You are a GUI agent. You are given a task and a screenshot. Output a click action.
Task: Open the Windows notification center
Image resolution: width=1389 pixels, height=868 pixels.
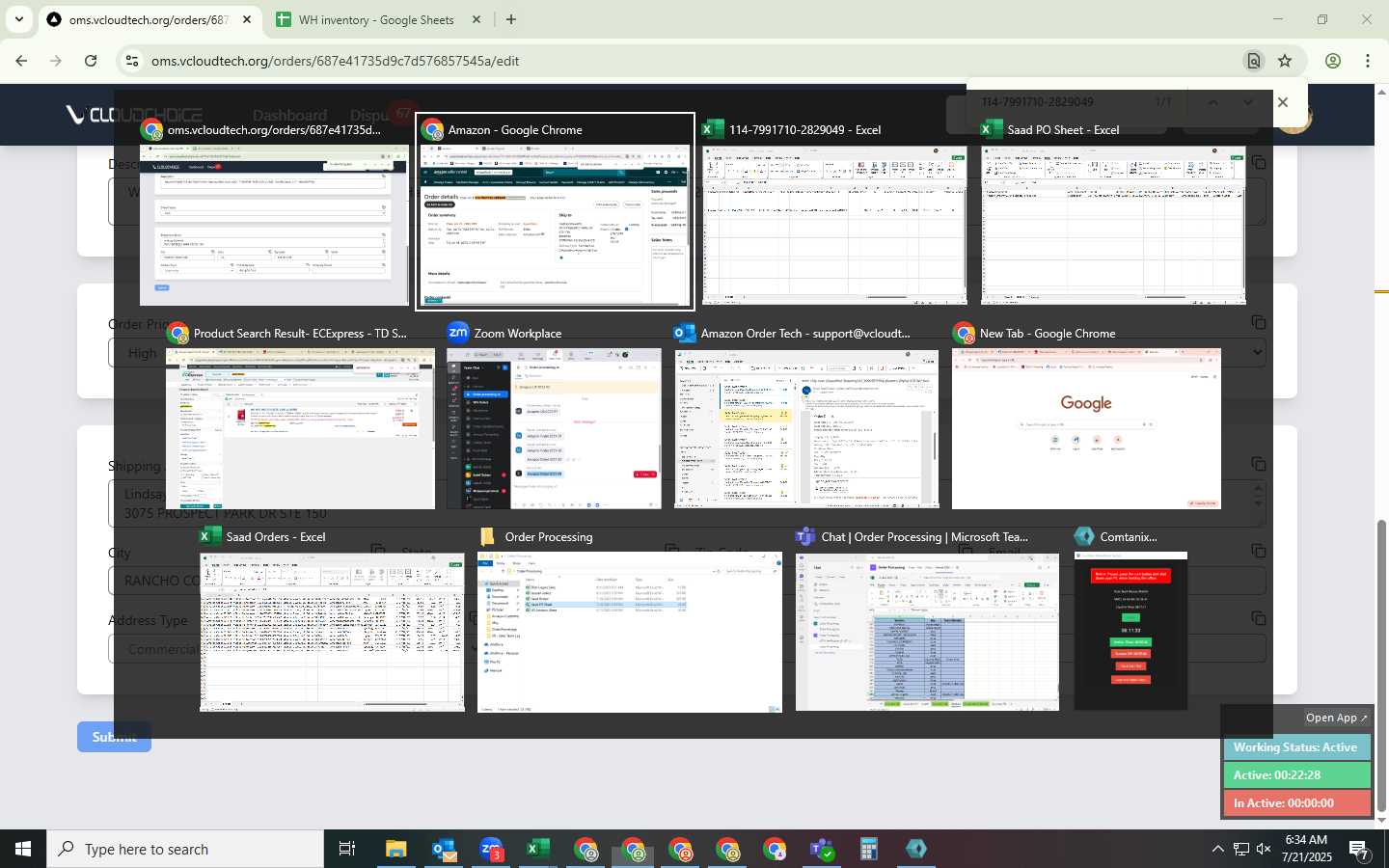(1359, 849)
